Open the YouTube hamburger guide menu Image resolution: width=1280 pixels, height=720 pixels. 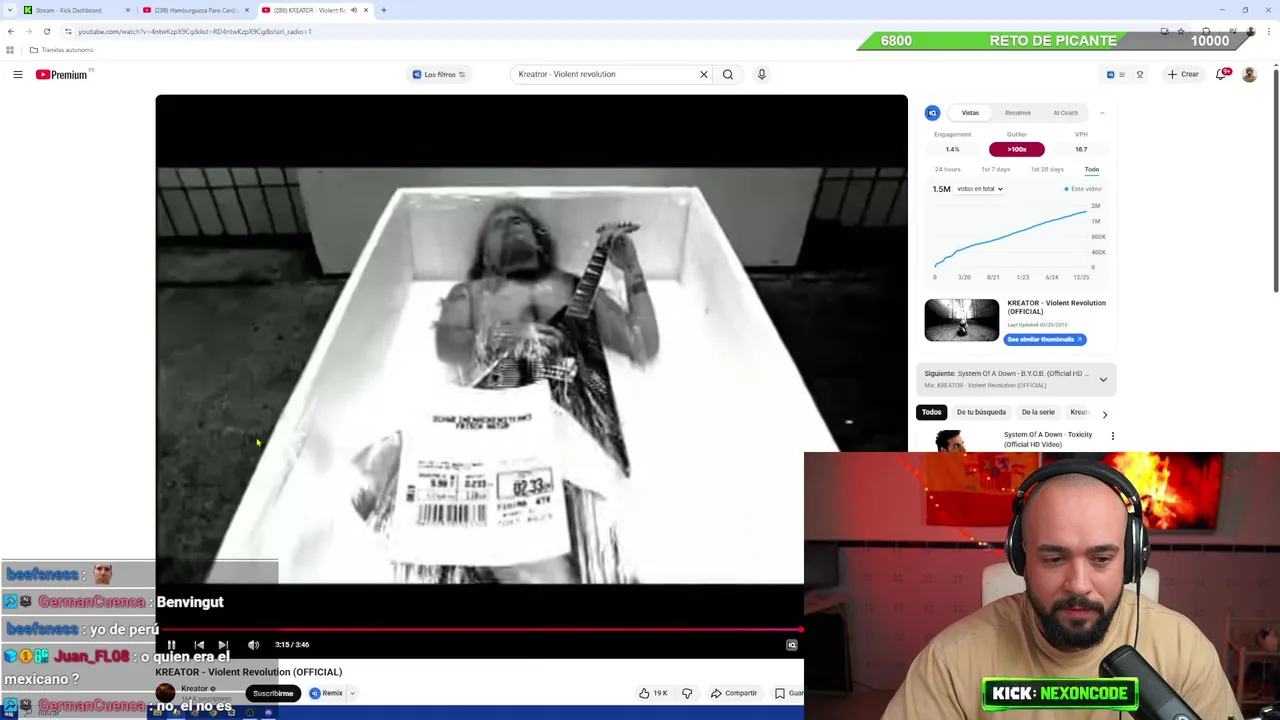18,74
